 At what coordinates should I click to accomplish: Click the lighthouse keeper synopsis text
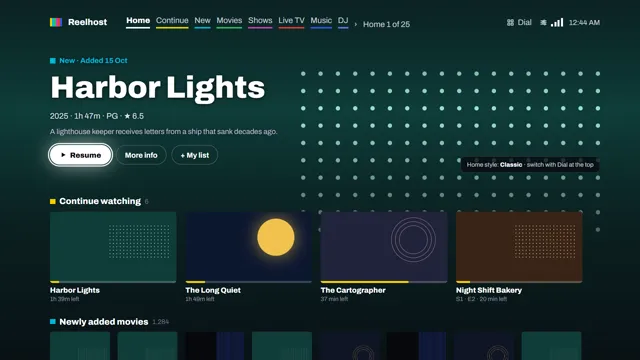tap(164, 131)
